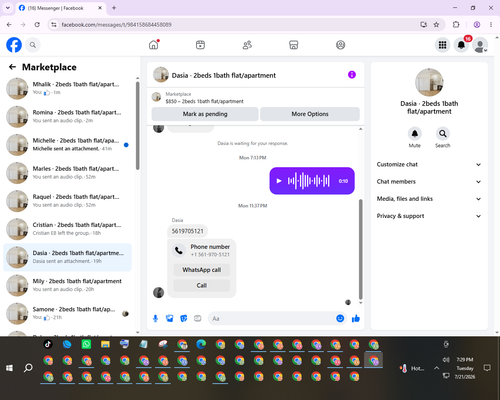
Task: Open the account profile avatar menu
Action: click(x=480, y=45)
